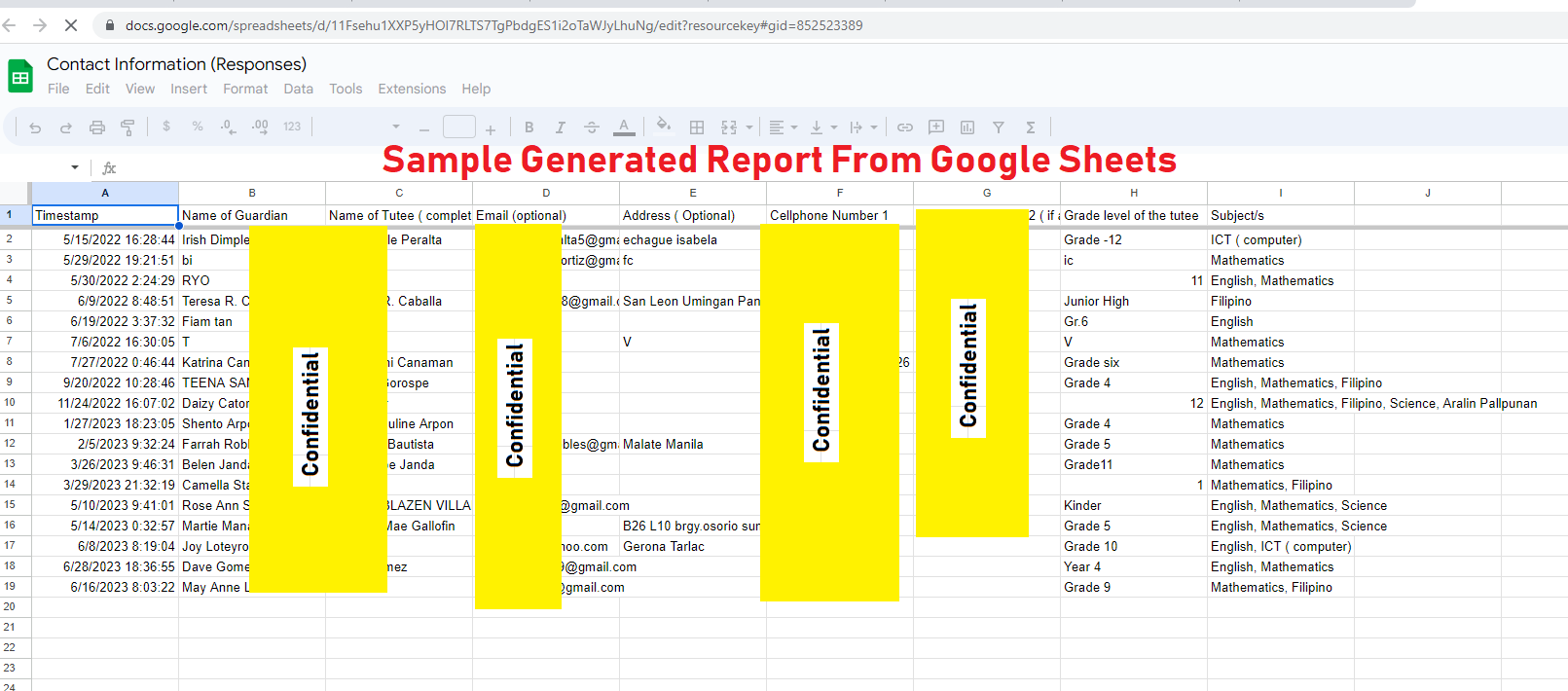Image resolution: width=1568 pixels, height=691 pixels.
Task: Select column J header
Action: click(x=1428, y=193)
